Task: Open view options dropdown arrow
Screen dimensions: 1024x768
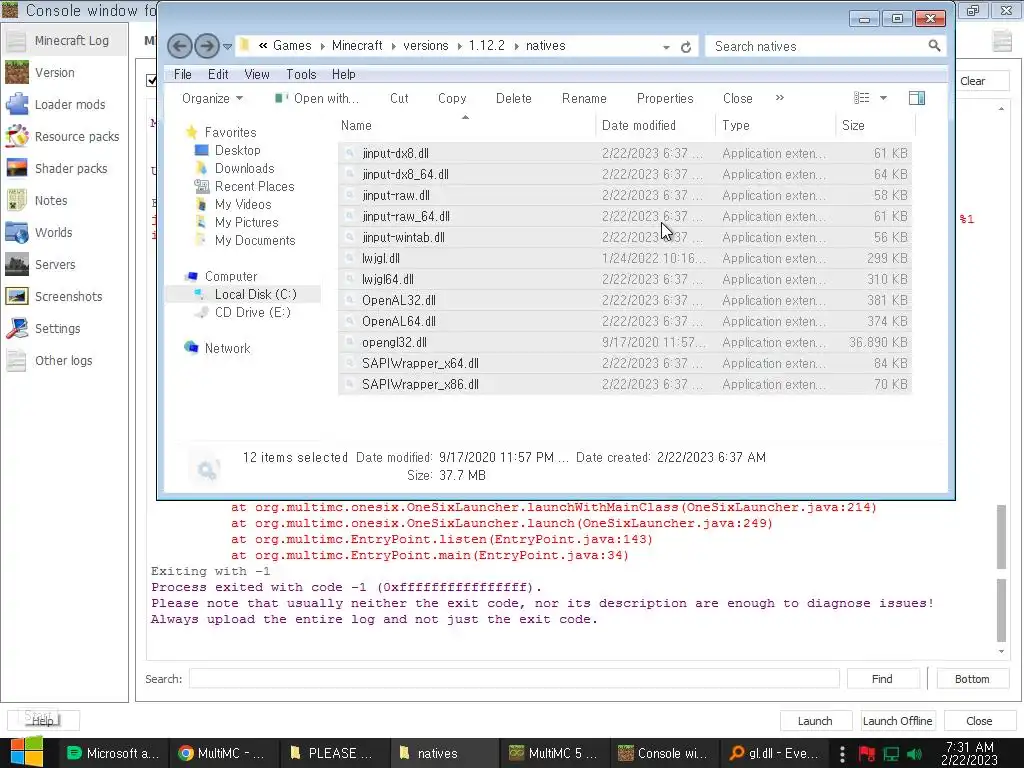Action: (883, 98)
